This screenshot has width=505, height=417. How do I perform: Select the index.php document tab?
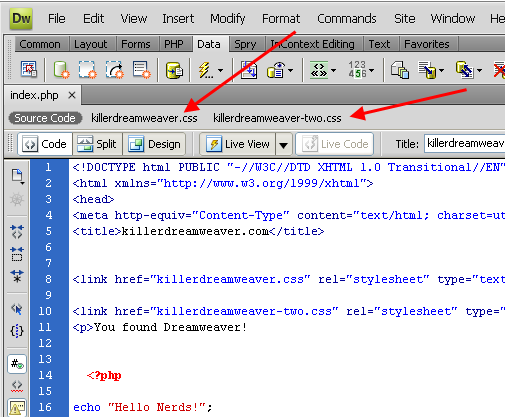click(34, 95)
